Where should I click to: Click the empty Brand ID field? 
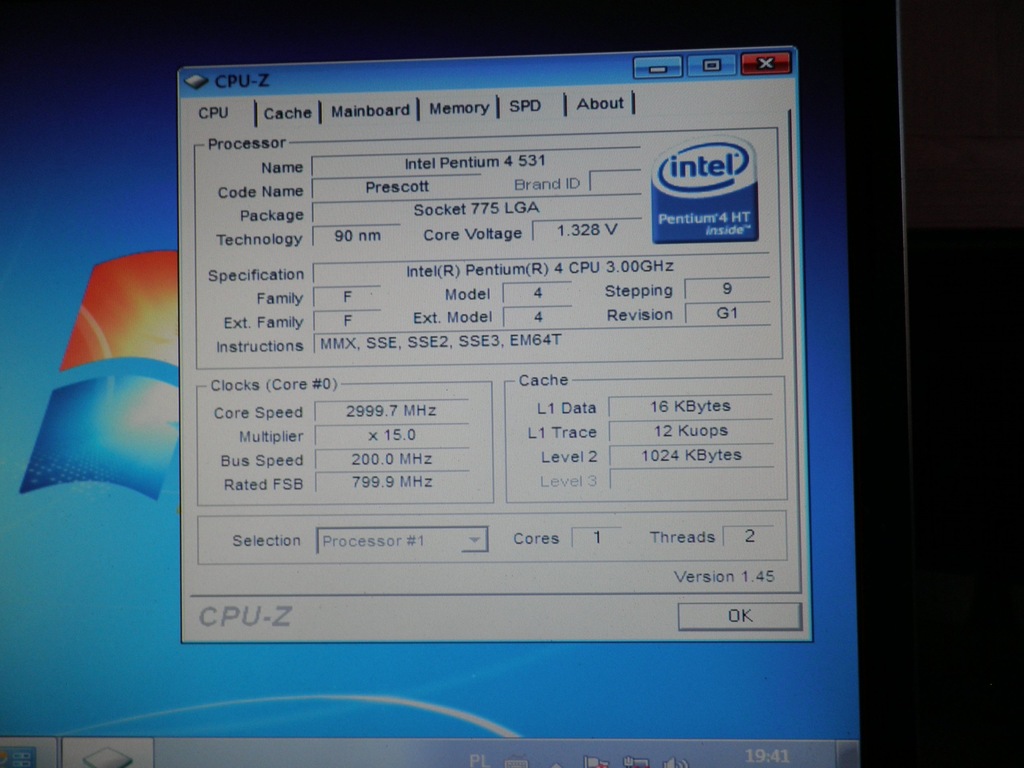(x=615, y=181)
